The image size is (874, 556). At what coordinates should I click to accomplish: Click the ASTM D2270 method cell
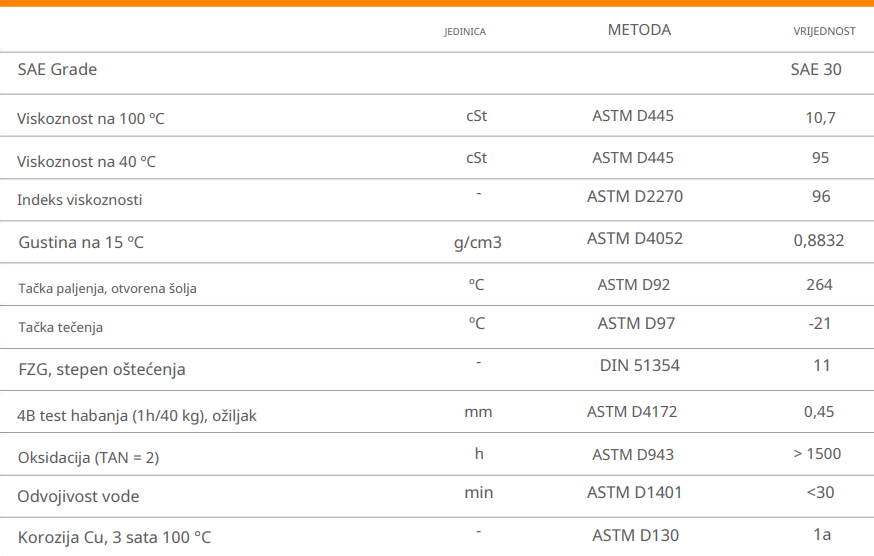tap(635, 196)
